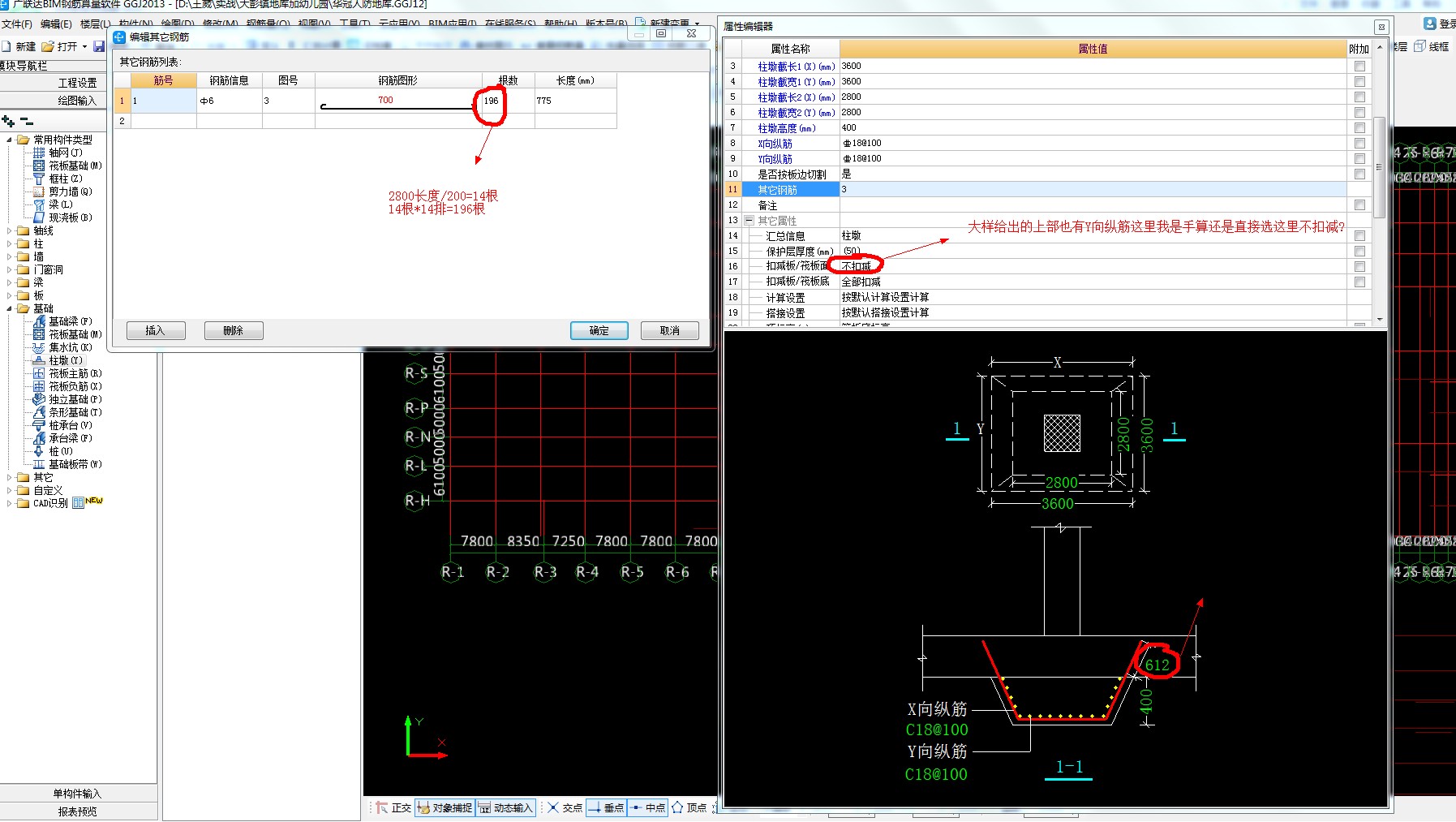Click 根数 cell with value 196
The height and width of the screenshot is (822, 1456).
[509, 101]
